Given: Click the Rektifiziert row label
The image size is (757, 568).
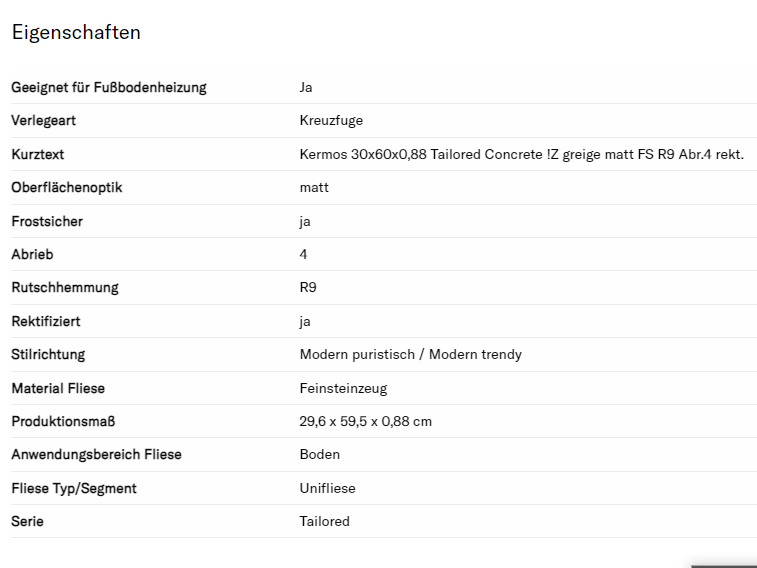Looking at the screenshot, I should [x=46, y=321].
